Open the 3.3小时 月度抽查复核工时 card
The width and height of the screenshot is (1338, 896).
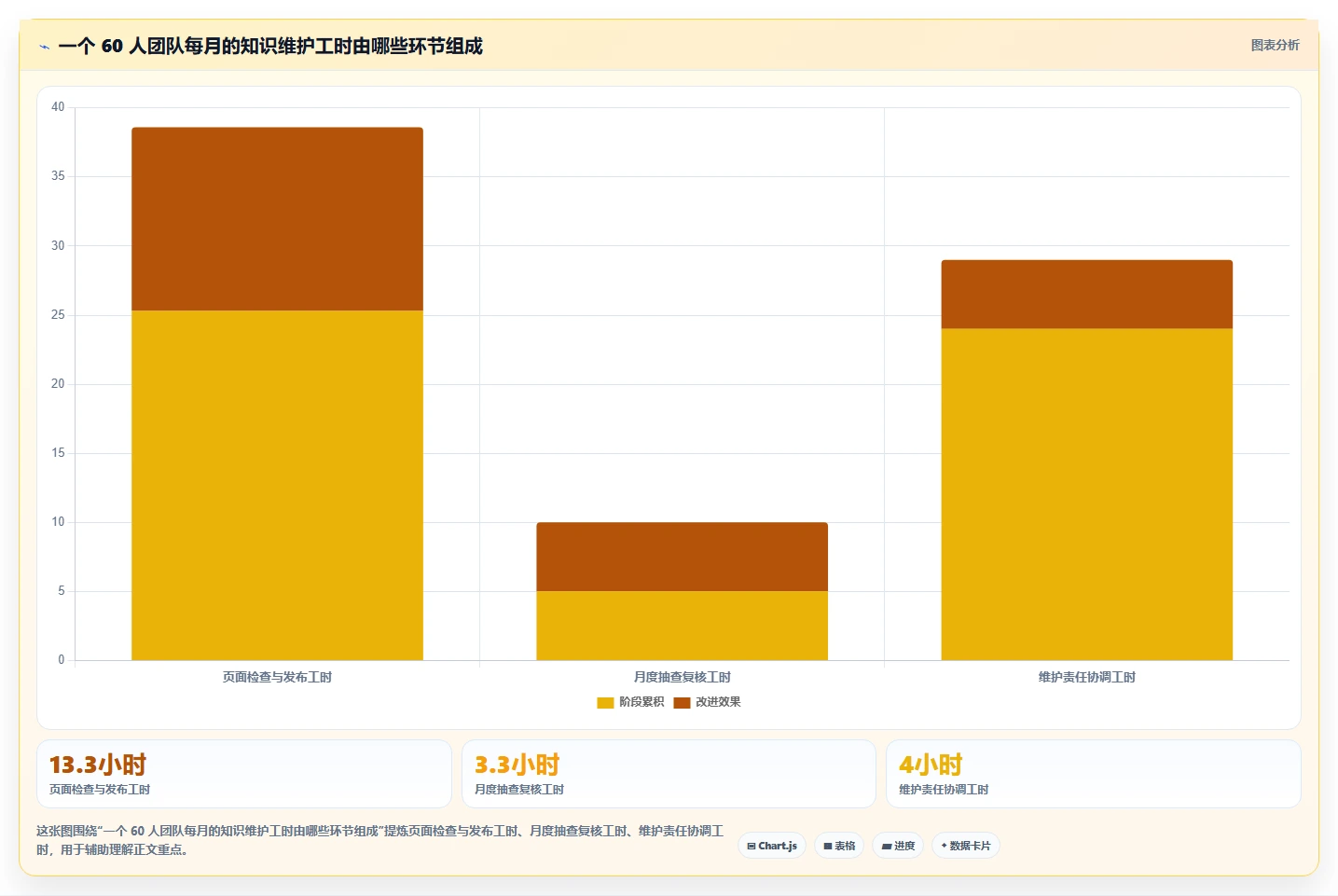tap(669, 774)
